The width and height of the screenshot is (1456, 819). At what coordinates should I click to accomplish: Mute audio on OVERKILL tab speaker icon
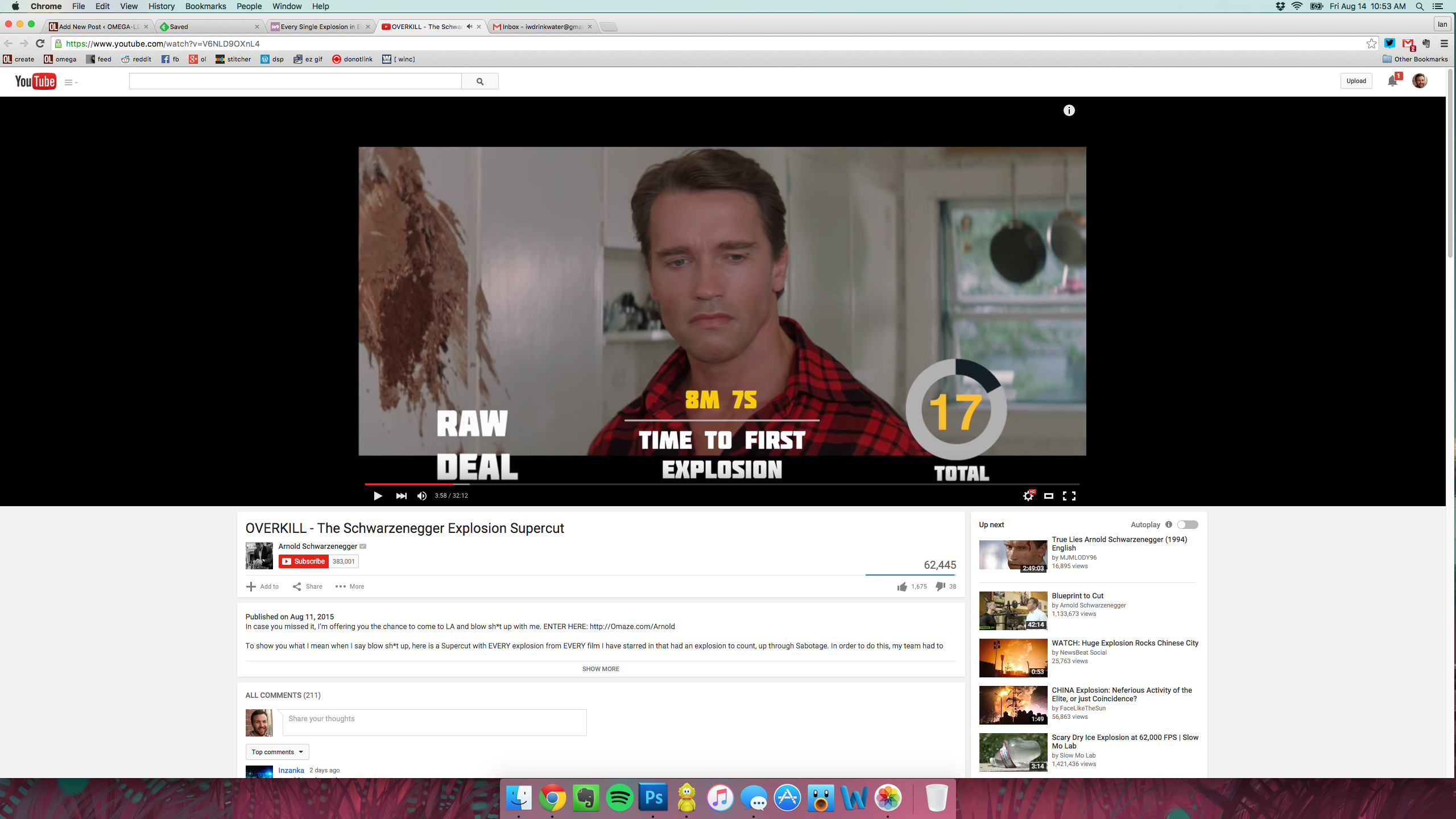[x=469, y=26]
